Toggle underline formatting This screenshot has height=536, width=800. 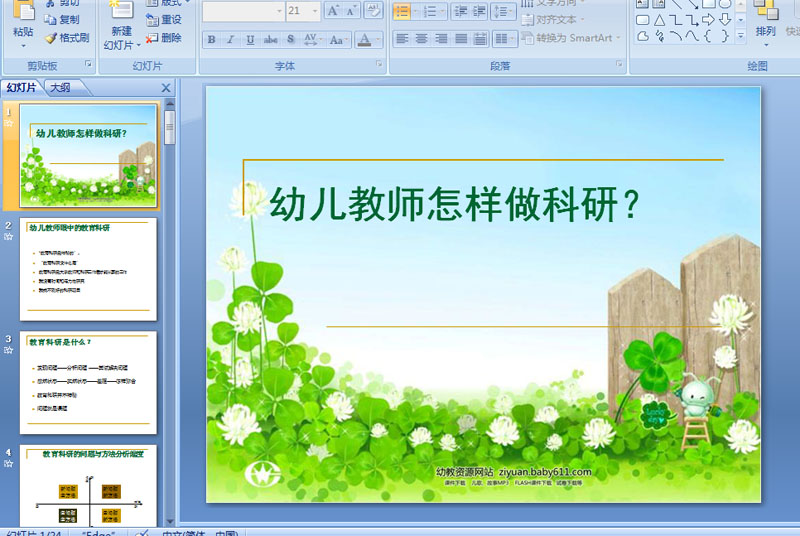pyautogui.click(x=250, y=40)
